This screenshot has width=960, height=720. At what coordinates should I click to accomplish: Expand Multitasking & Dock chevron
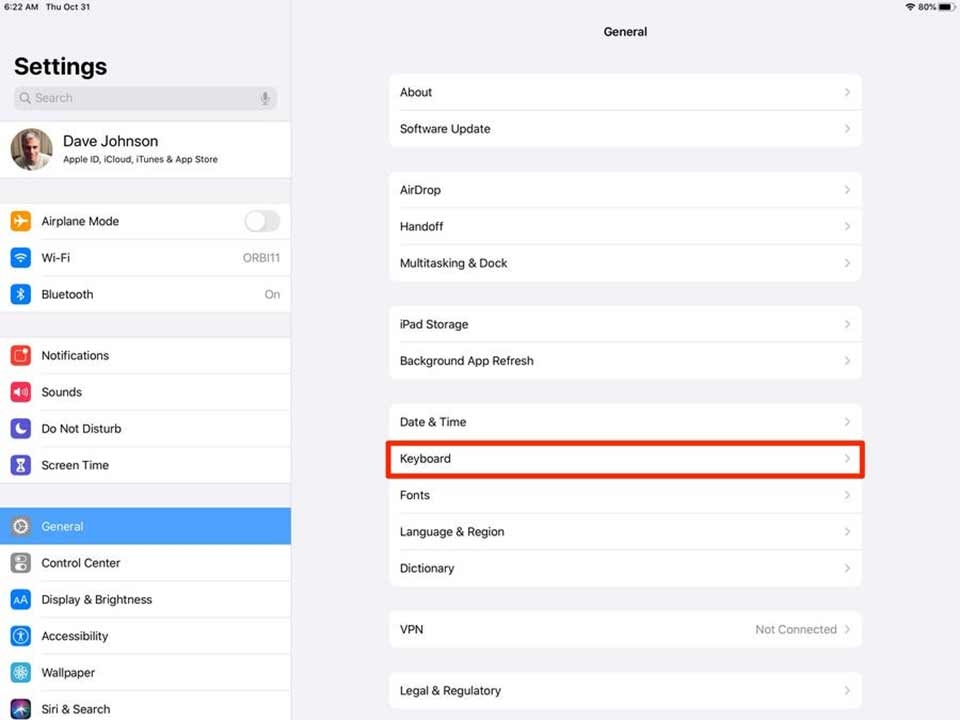pos(847,263)
